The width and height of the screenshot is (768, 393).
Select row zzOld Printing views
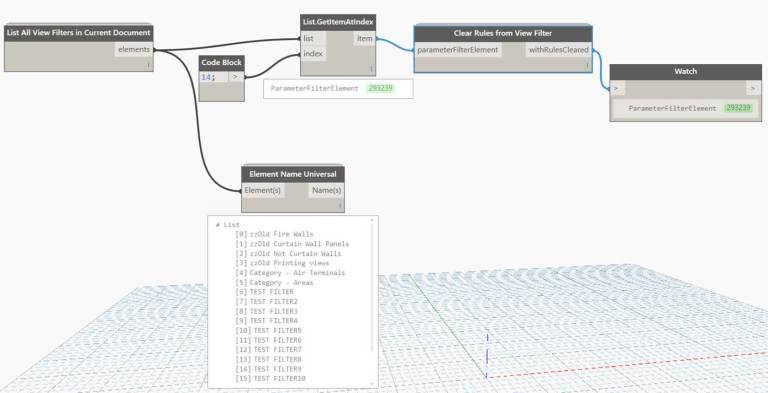pyautogui.click(x=282, y=263)
